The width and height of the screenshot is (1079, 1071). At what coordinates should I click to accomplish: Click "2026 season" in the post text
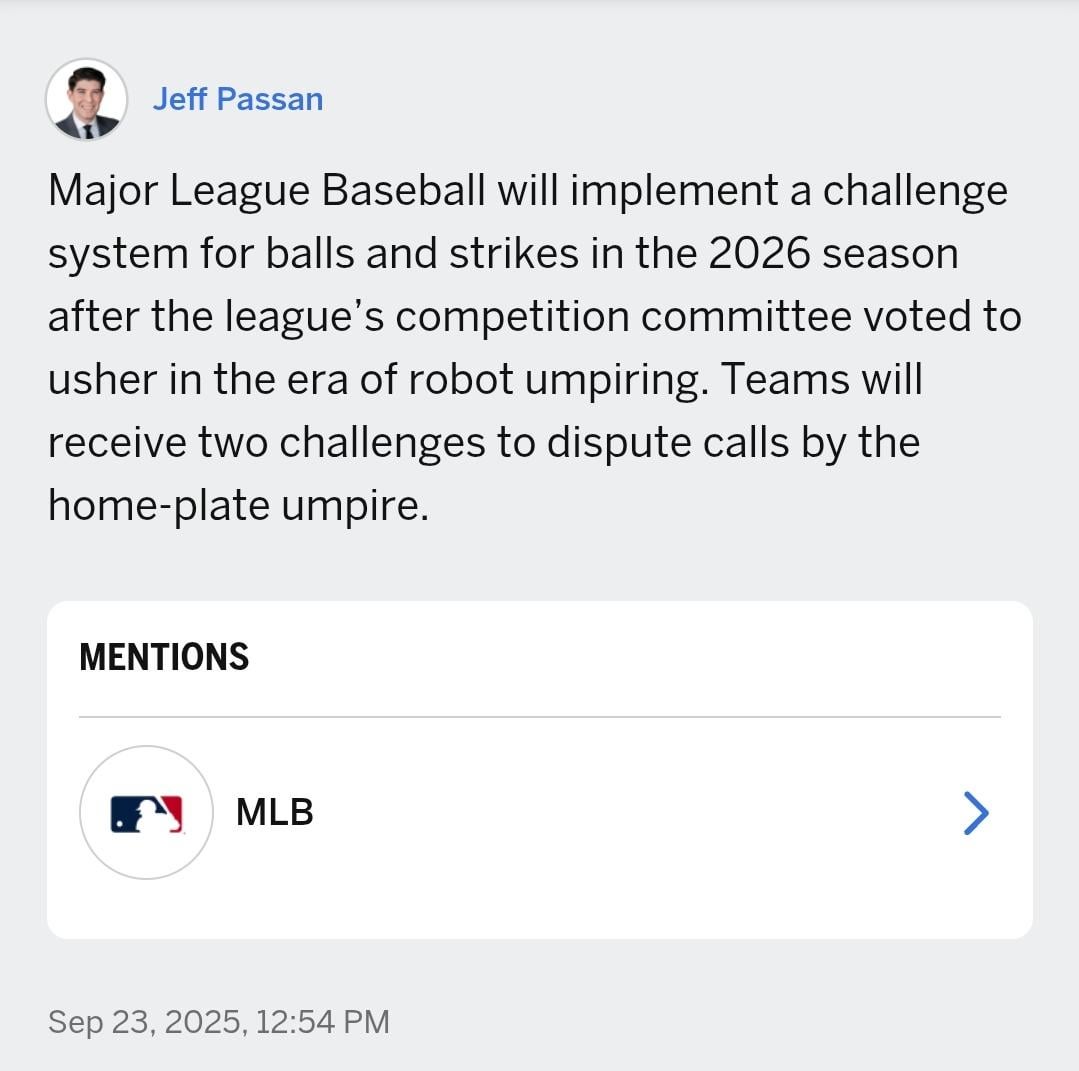(x=833, y=254)
